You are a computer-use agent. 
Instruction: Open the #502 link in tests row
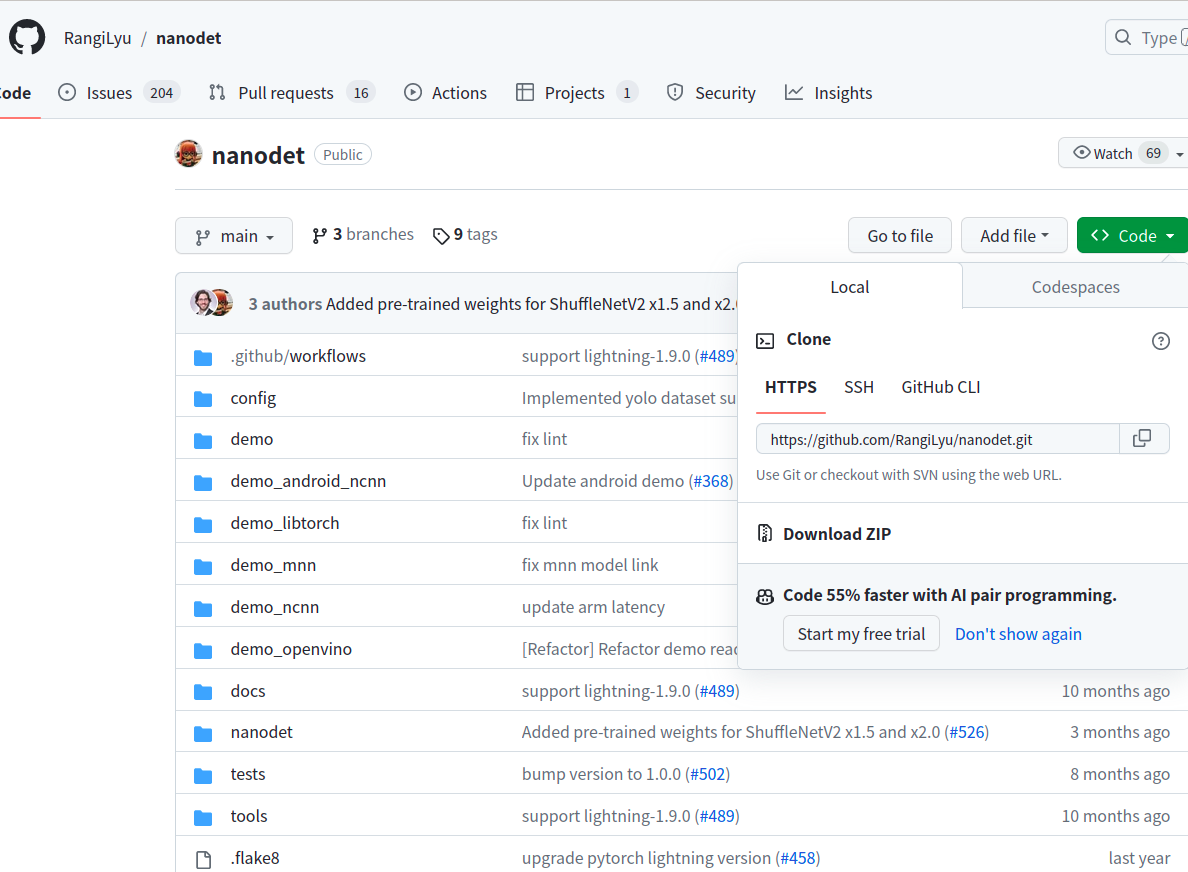pos(708,774)
